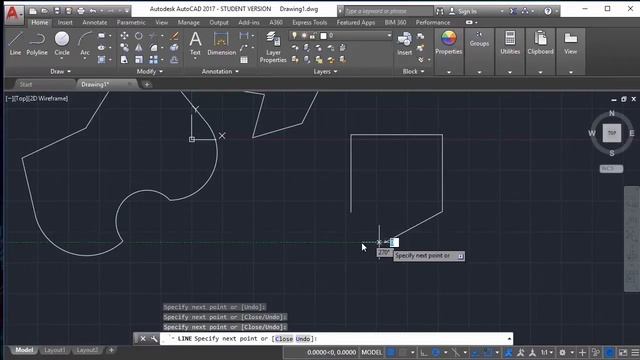The width and height of the screenshot is (640, 360).
Task: Select the Stretch tool
Action: (x=124, y=60)
